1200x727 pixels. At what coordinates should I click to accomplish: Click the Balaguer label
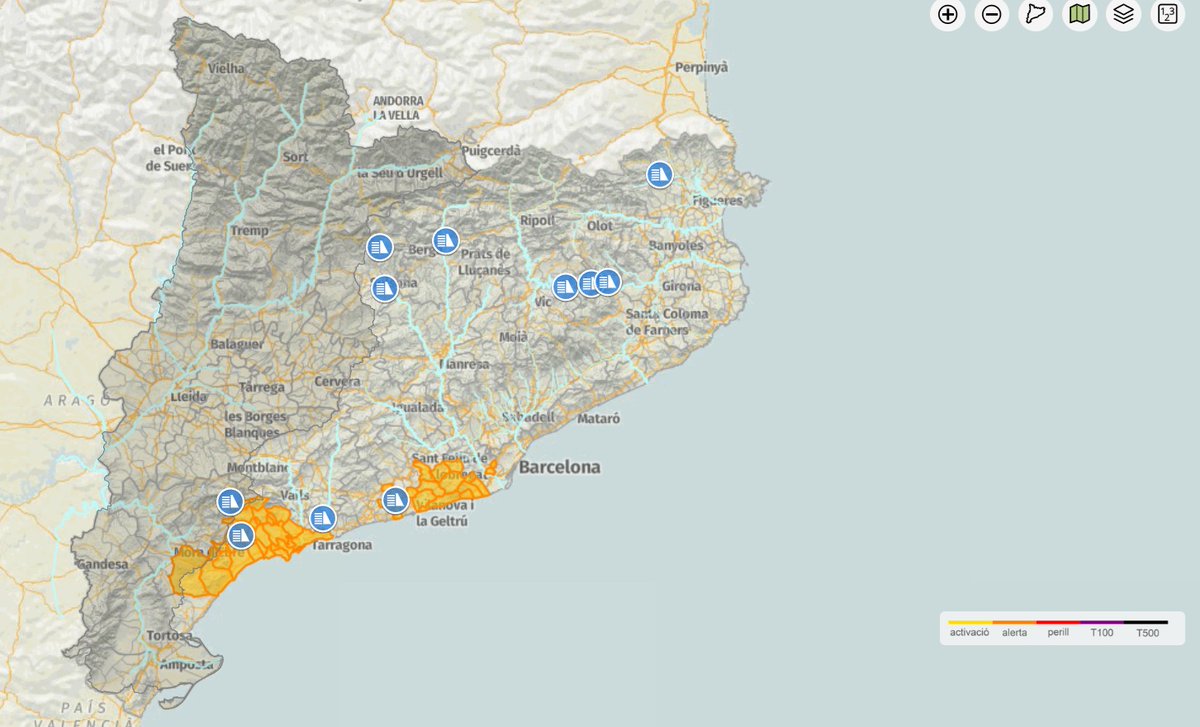(x=237, y=344)
